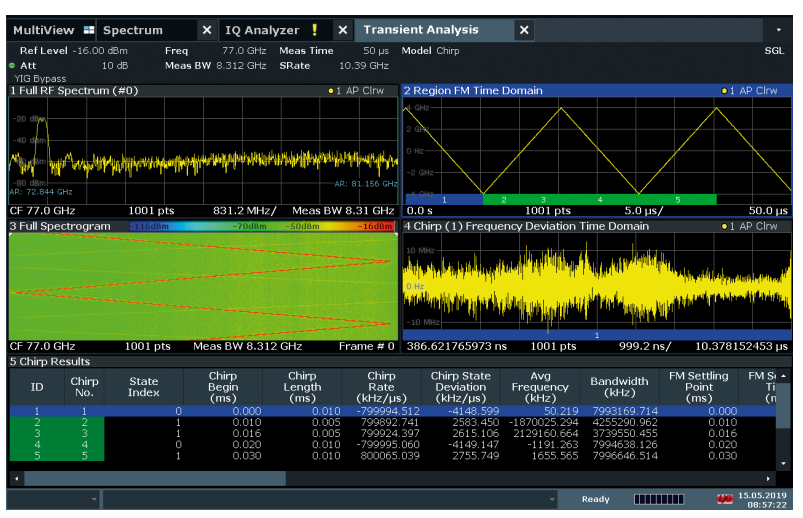Click the table horizontal scrollbar right arrow
The height and width of the screenshot is (518, 803).
click(x=768, y=479)
